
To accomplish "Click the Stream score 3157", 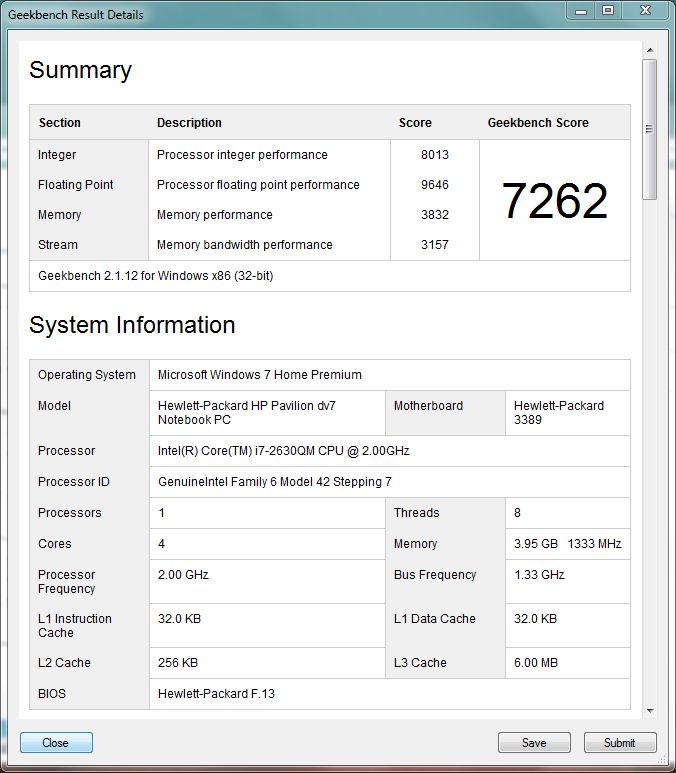I will tap(435, 245).
